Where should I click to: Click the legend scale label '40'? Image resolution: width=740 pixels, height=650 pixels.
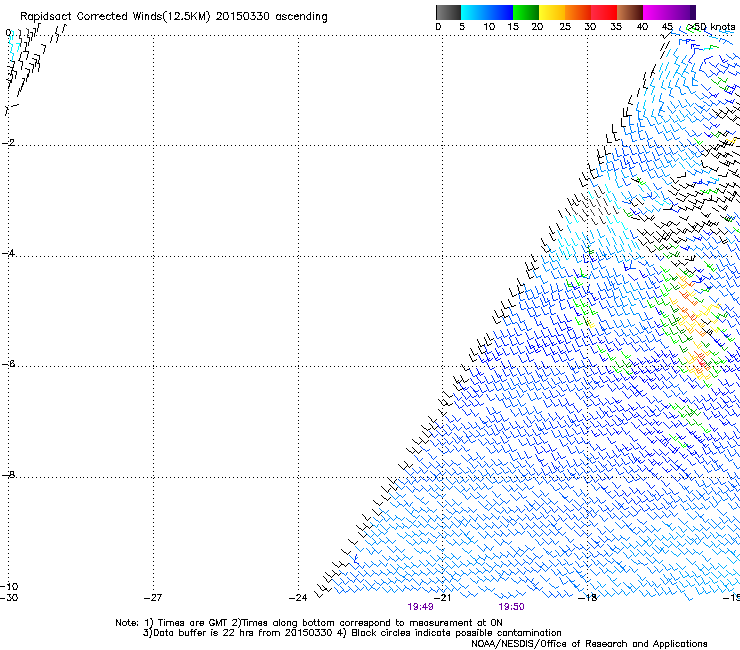click(642, 27)
